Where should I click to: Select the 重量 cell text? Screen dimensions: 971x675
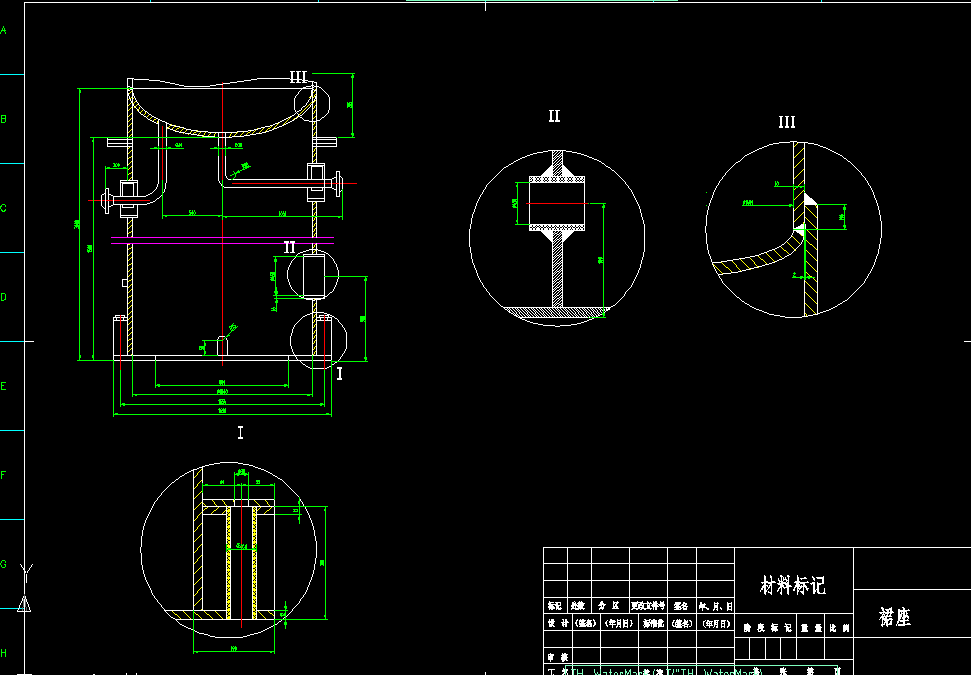click(811, 628)
